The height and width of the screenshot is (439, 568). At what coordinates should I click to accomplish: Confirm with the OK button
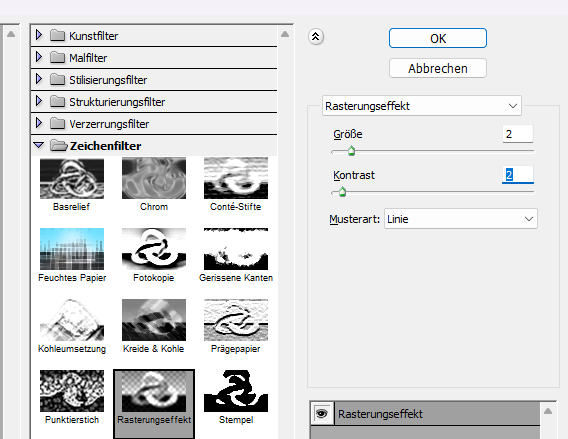pos(438,38)
